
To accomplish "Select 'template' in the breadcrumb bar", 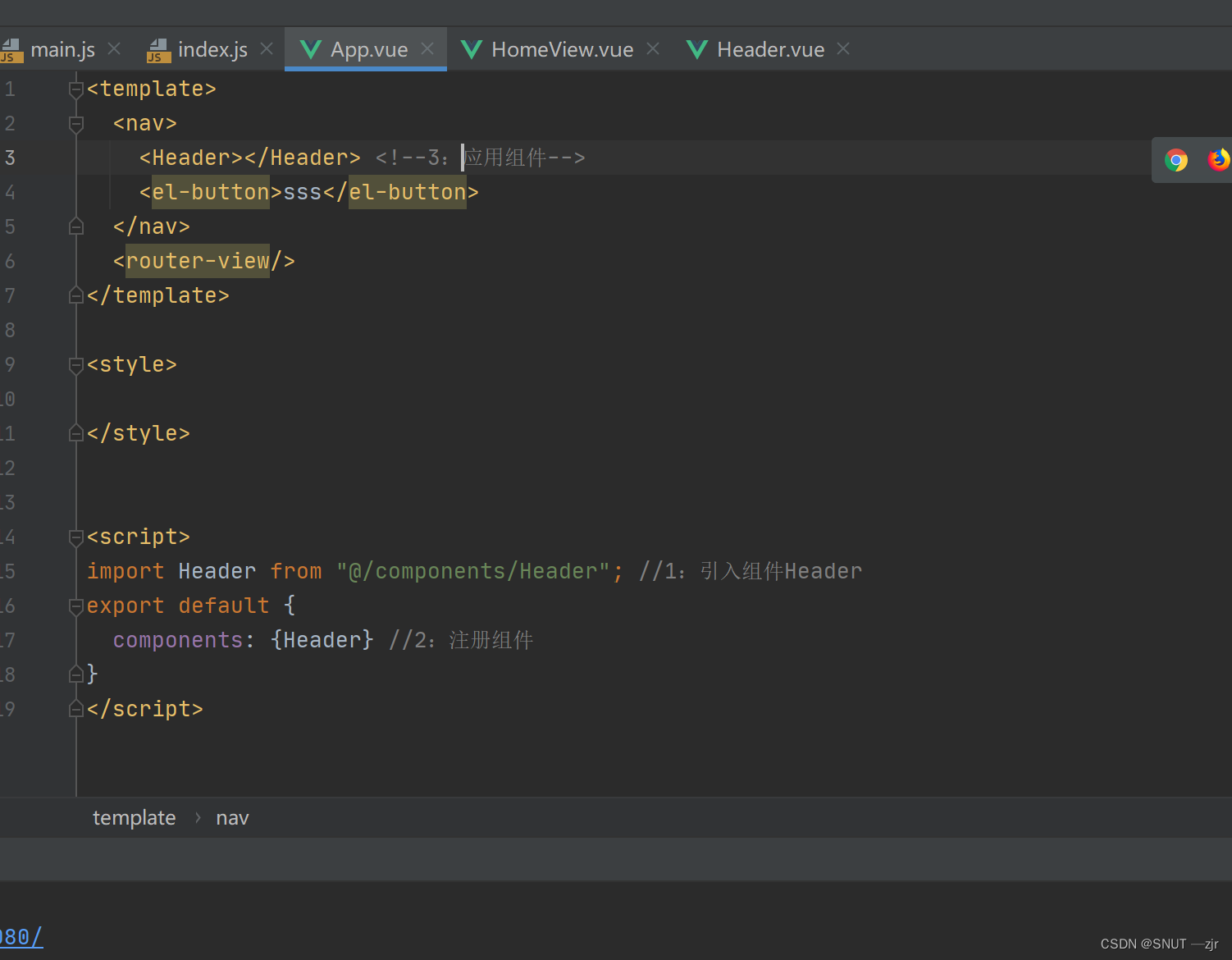I will click(135, 818).
